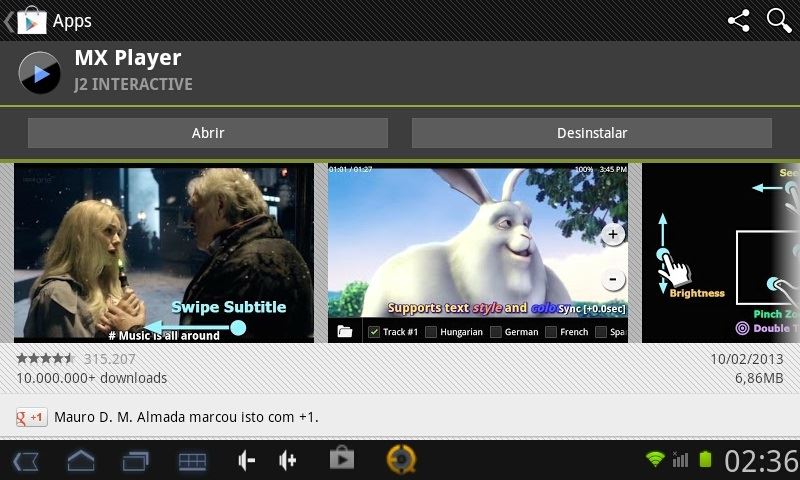The image size is (800, 480).
Task: Tap the volume down icon
Action: [x=246, y=461]
